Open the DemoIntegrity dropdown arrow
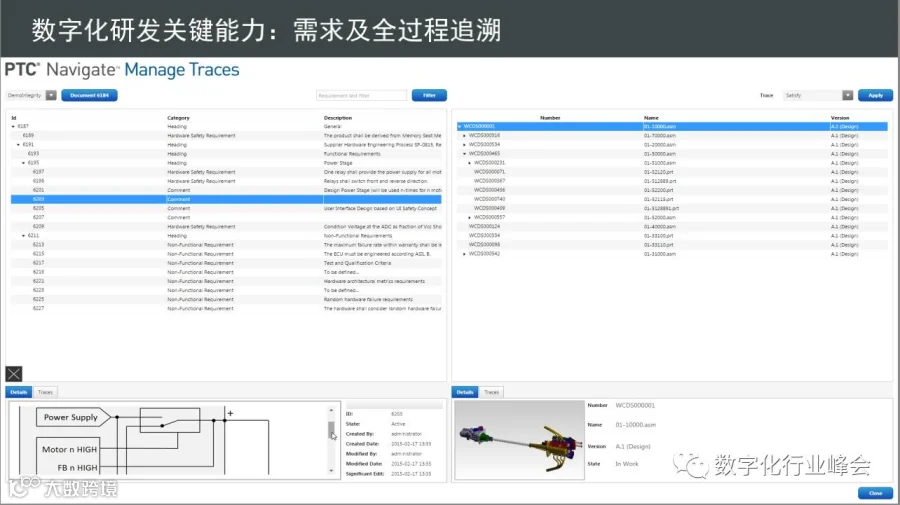This screenshot has height=505, width=900. tap(51, 95)
